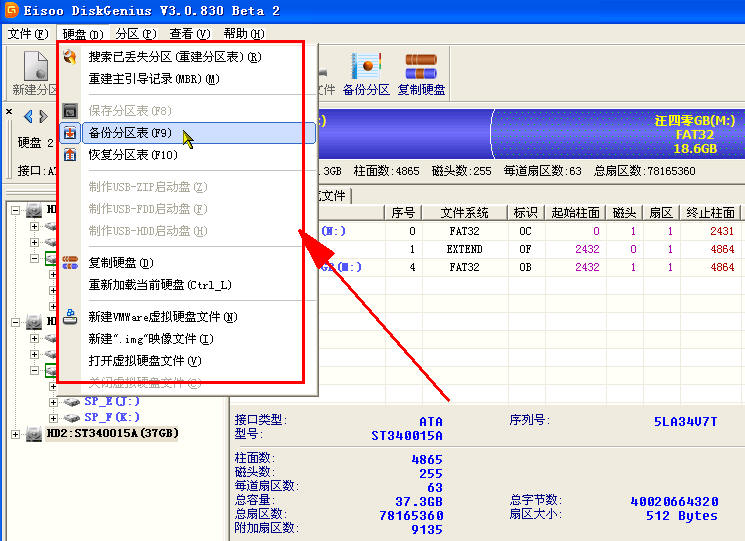This screenshot has height=541, width=745.
Task: Select the EXTEND partition row
Action: point(530,249)
